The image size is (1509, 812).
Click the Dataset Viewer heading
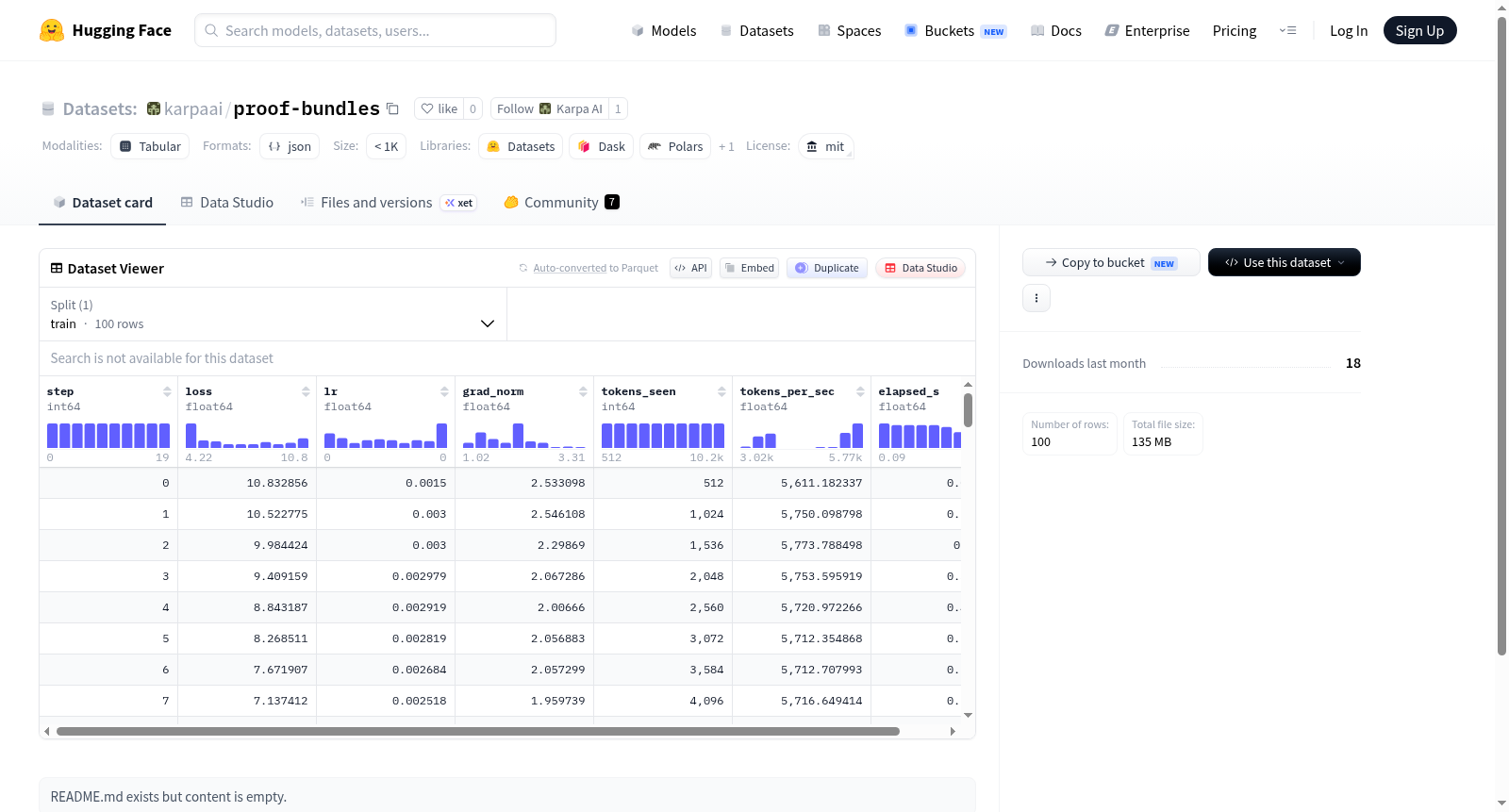[116, 269]
